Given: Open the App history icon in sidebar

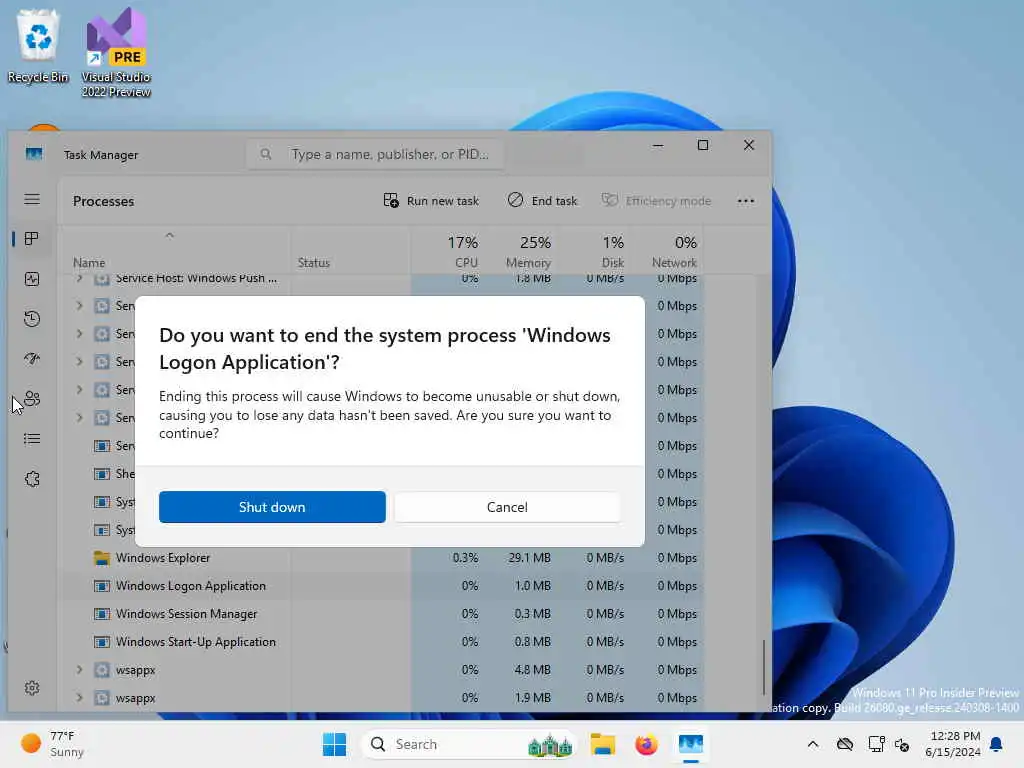Looking at the screenshot, I should [31, 319].
